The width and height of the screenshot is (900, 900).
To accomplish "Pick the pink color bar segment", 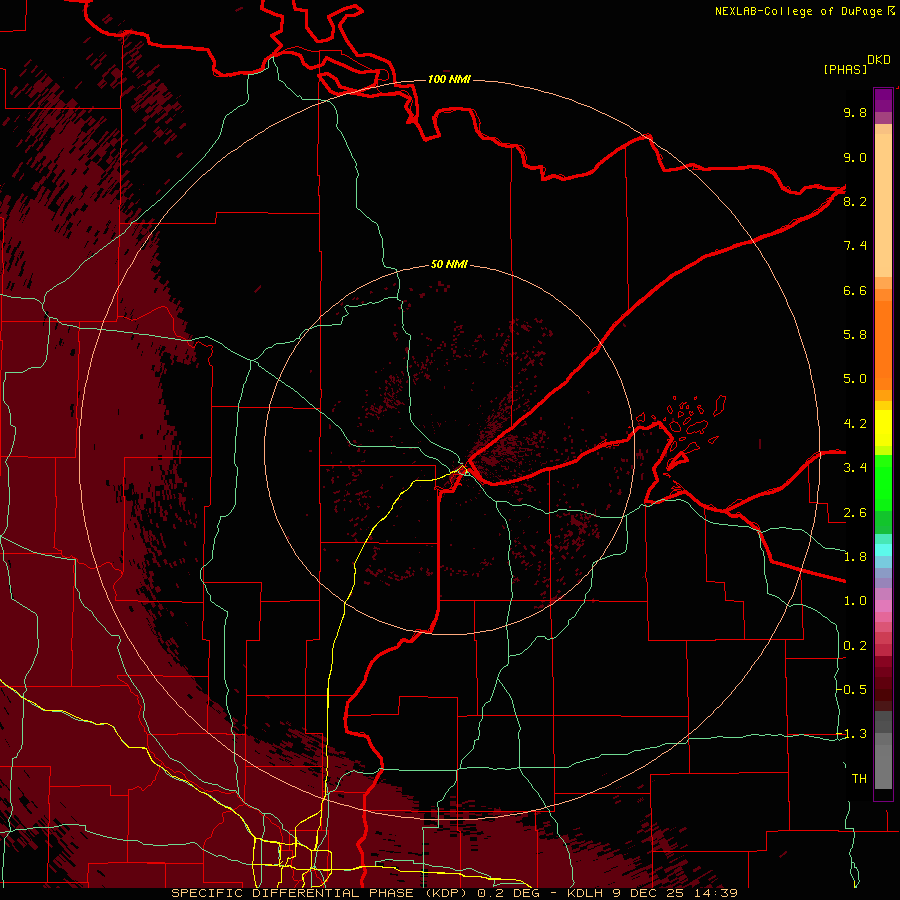I will click(x=883, y=606).
